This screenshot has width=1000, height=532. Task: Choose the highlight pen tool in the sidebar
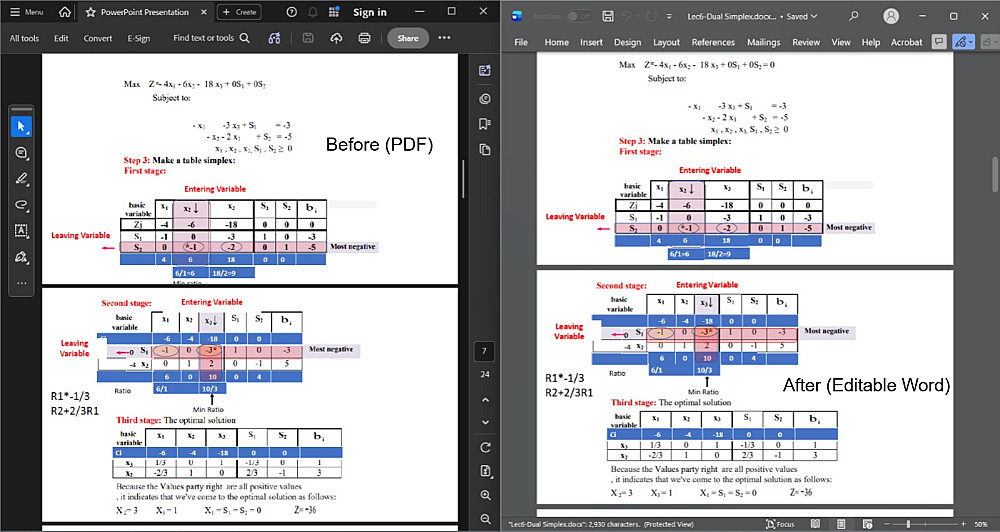pyautogui.click(x=21, y=179)
